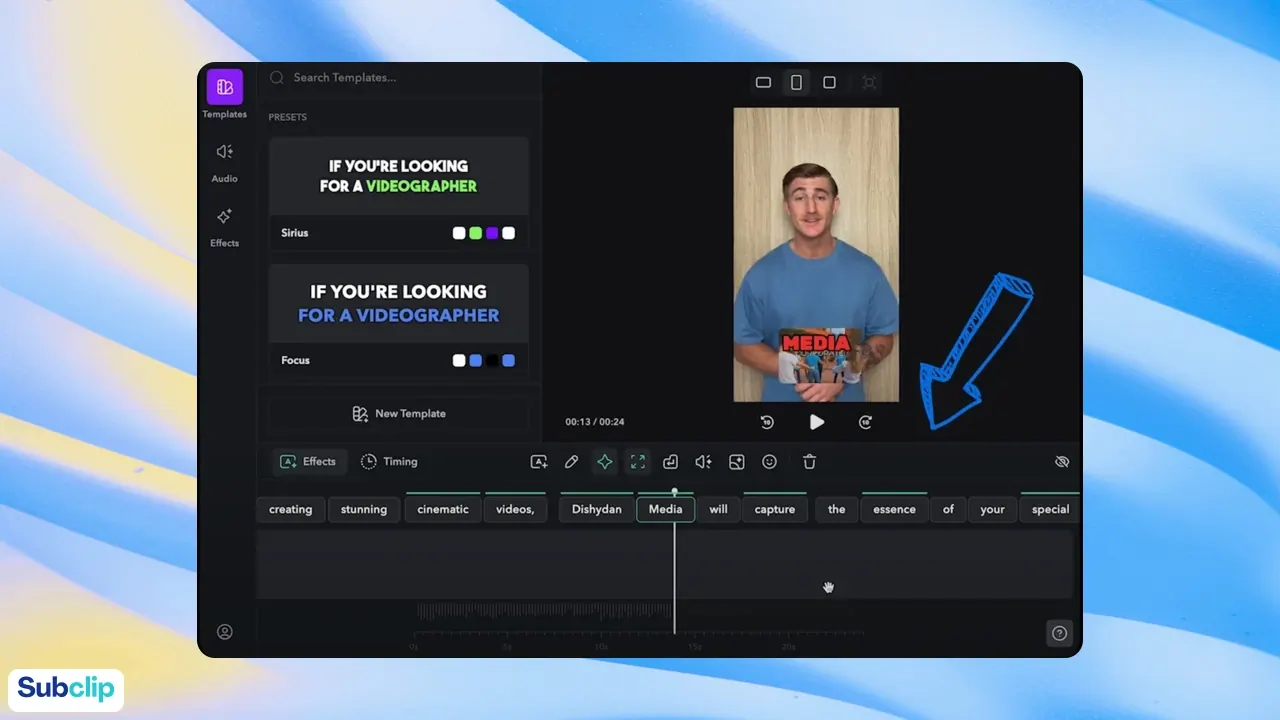Screen dimensions: 1280x720
Task: Delete with the trash can icon
Action: click(810, 462)
